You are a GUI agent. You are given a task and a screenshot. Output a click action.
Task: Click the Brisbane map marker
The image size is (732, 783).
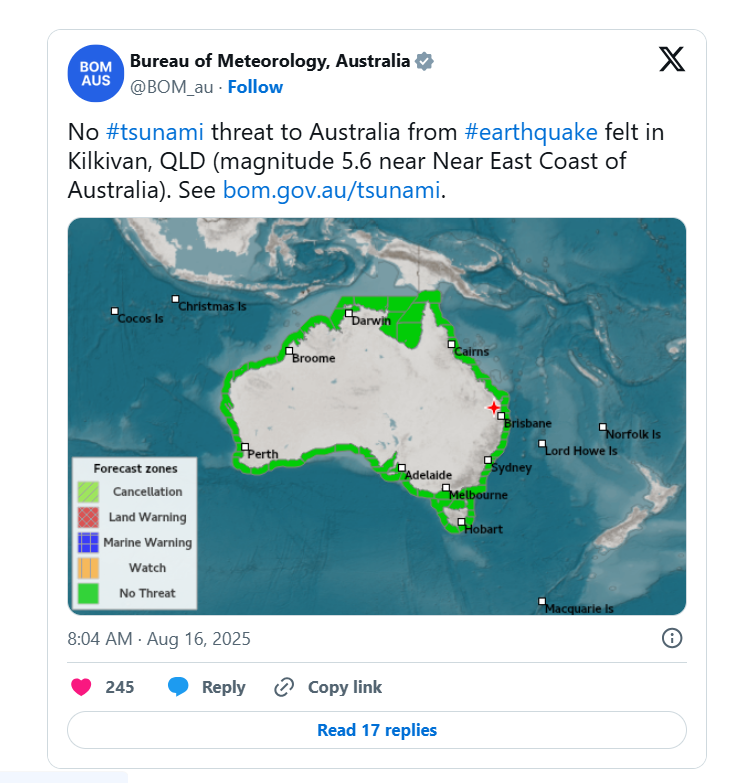(501, 416)
